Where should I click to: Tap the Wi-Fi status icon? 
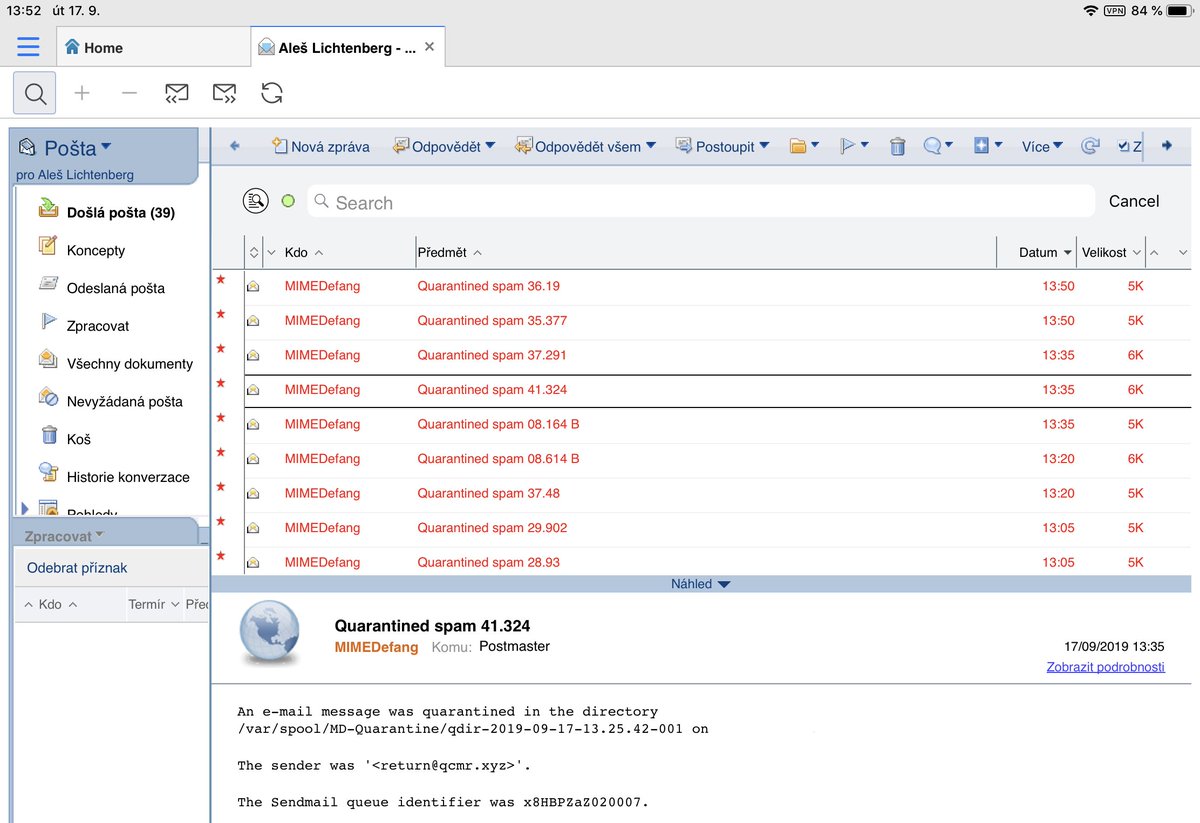click(x=1089, y=11)
